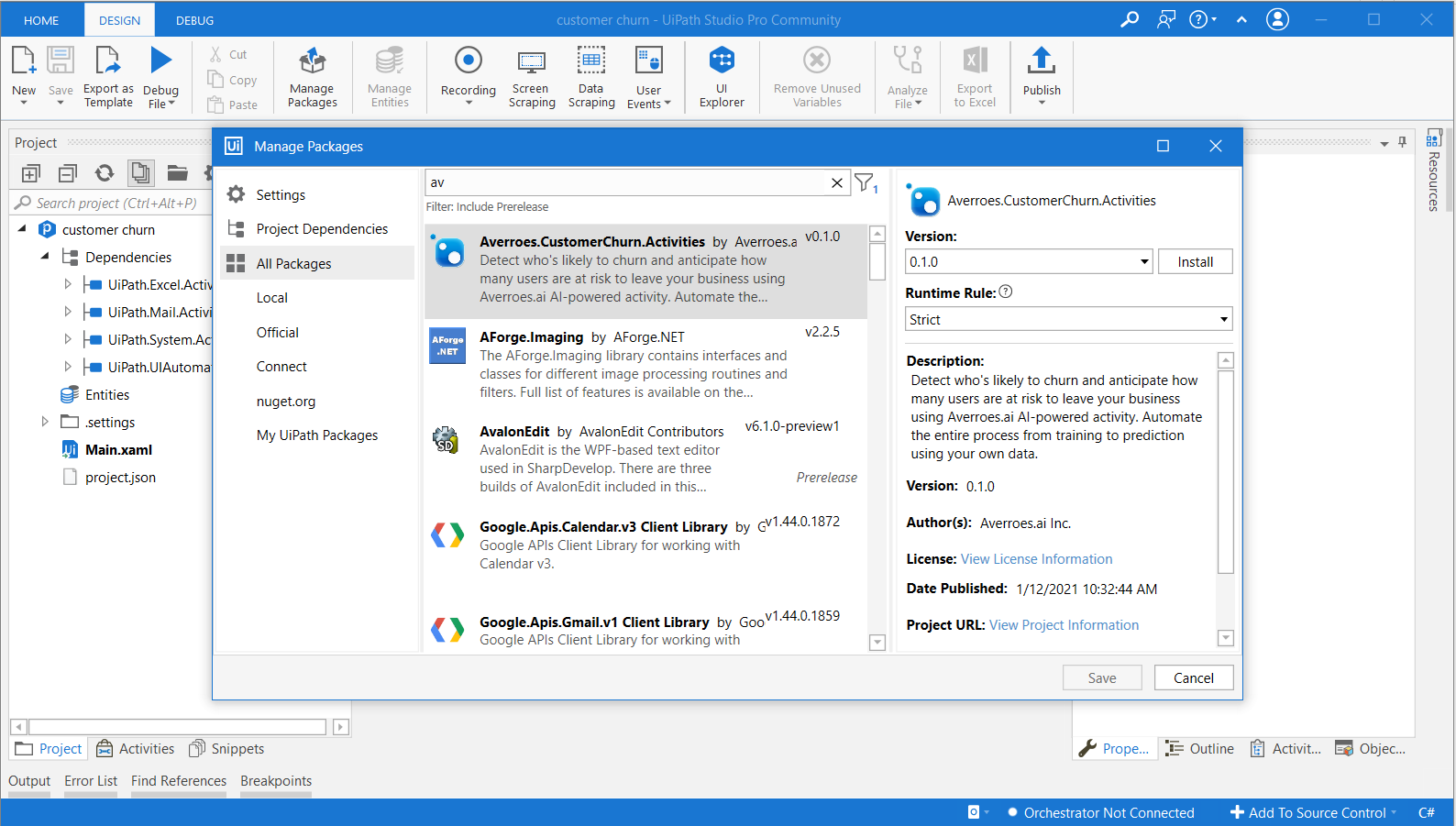Click Runtime Rule help question icon

tap(1006, 292)
